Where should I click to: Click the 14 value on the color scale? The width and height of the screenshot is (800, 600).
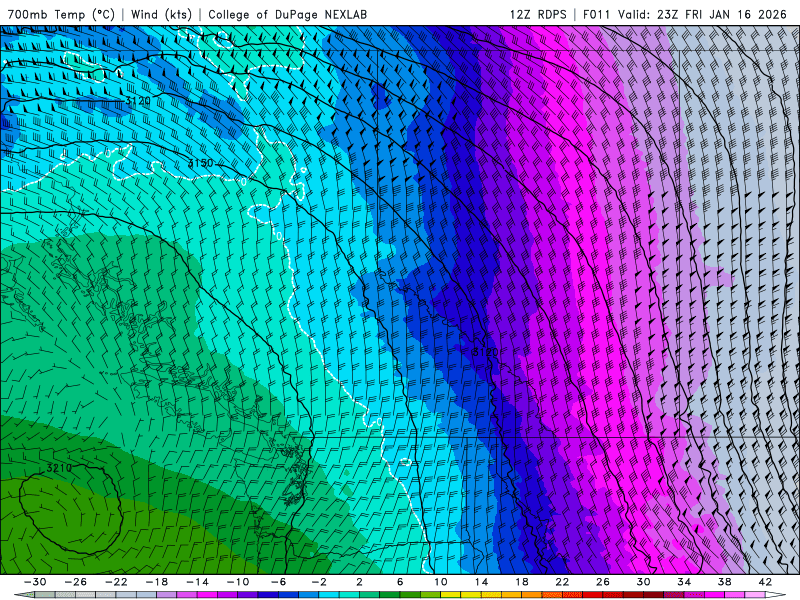(481, 582)
